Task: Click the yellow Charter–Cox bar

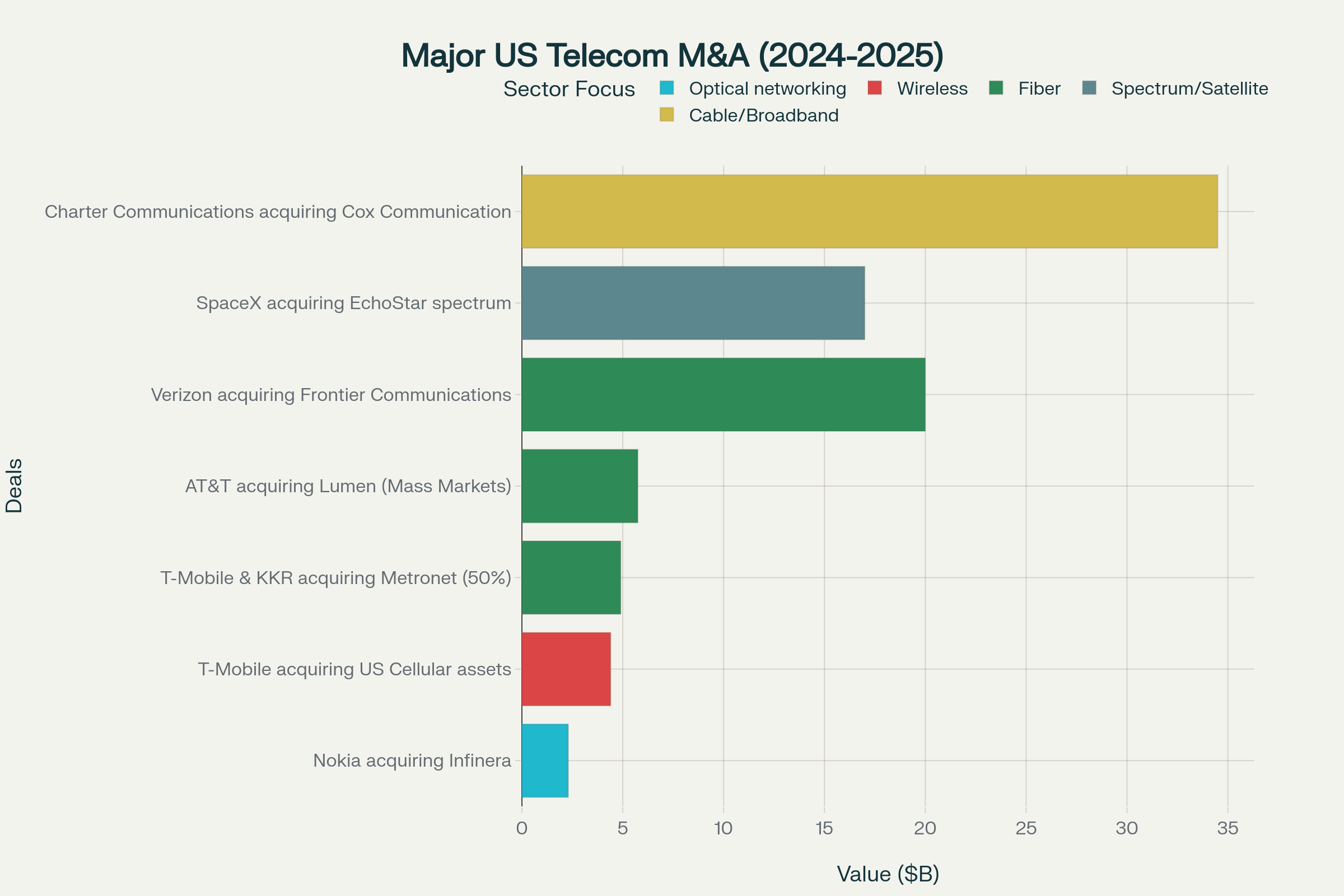Action: [x=870, y=212]
